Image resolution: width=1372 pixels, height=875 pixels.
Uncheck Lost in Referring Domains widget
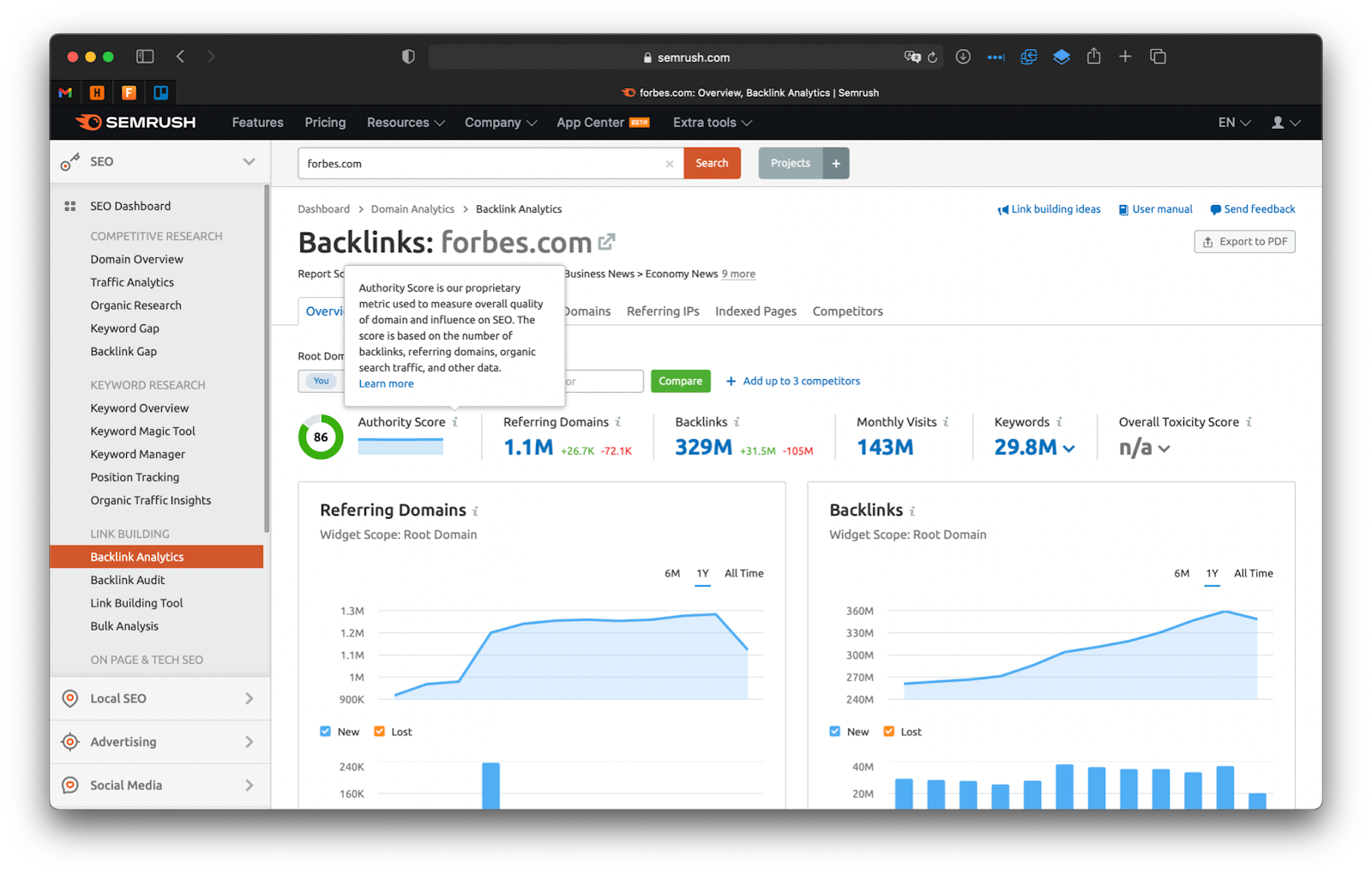(380, 732)
